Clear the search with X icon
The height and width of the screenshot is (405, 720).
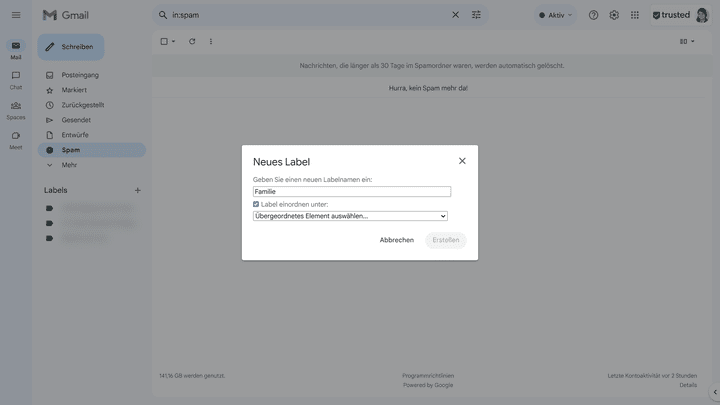(455, 15)
